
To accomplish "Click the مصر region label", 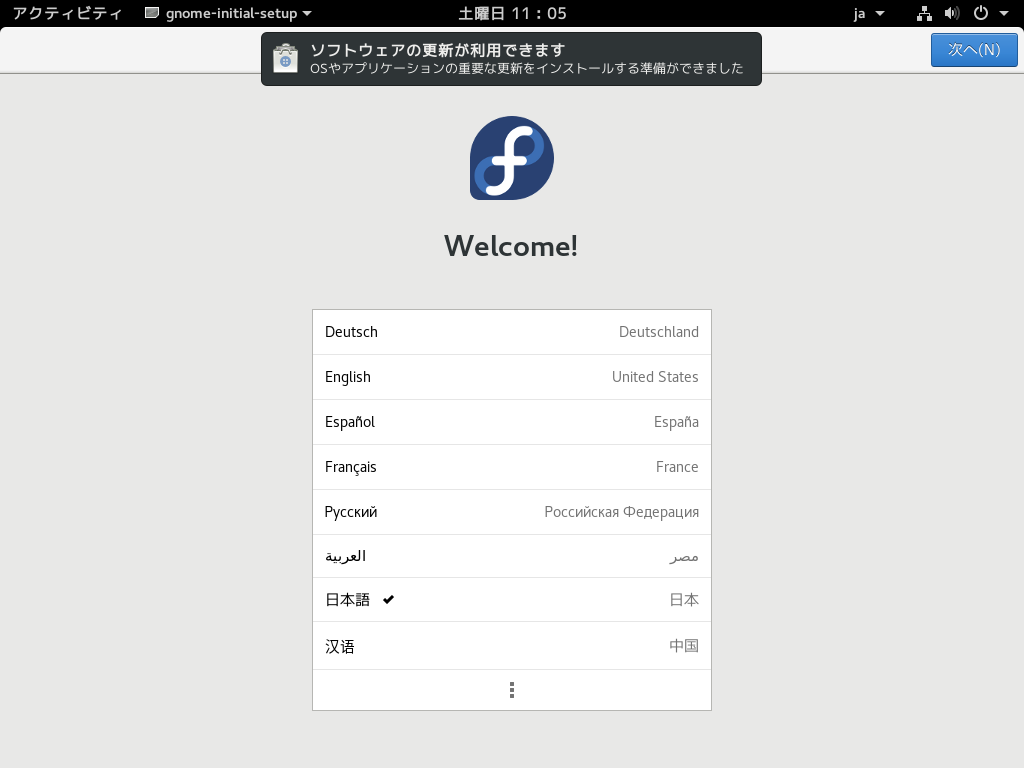I will [684, 557].
